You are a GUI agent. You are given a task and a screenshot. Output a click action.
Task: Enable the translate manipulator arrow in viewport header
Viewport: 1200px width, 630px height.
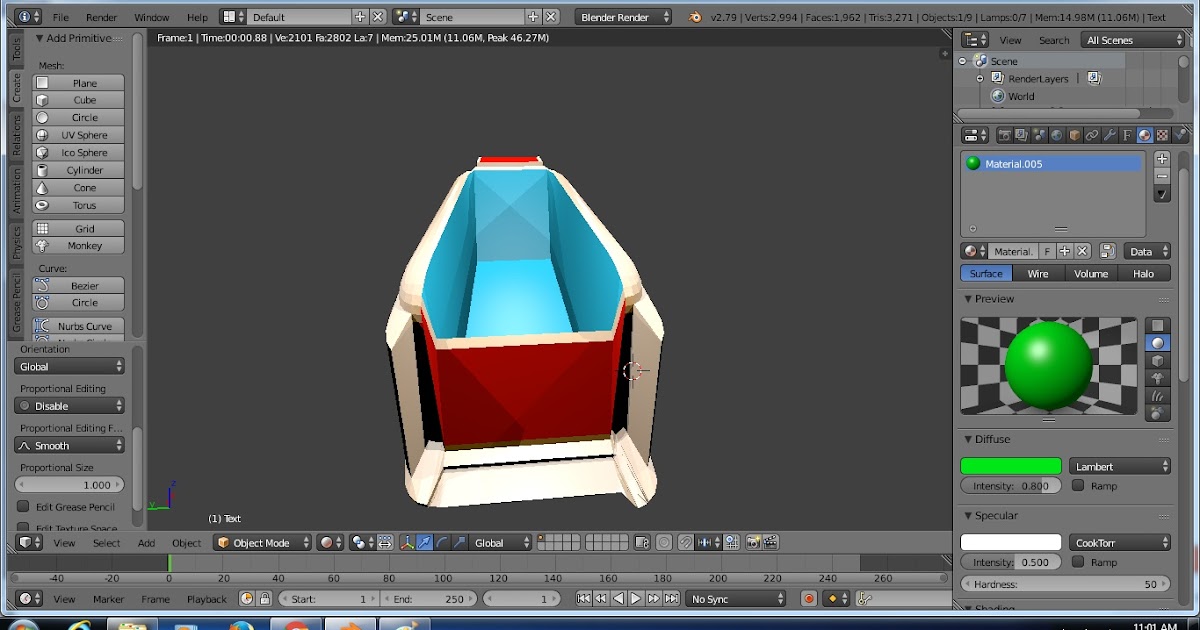click(424, 542)
